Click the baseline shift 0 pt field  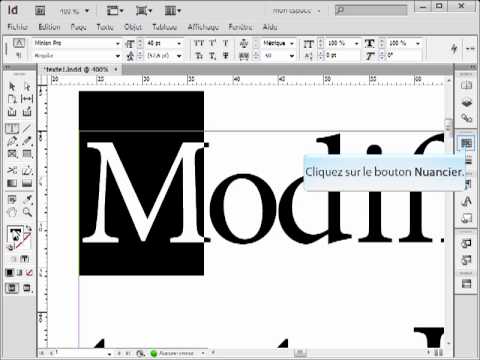(342, 56)
